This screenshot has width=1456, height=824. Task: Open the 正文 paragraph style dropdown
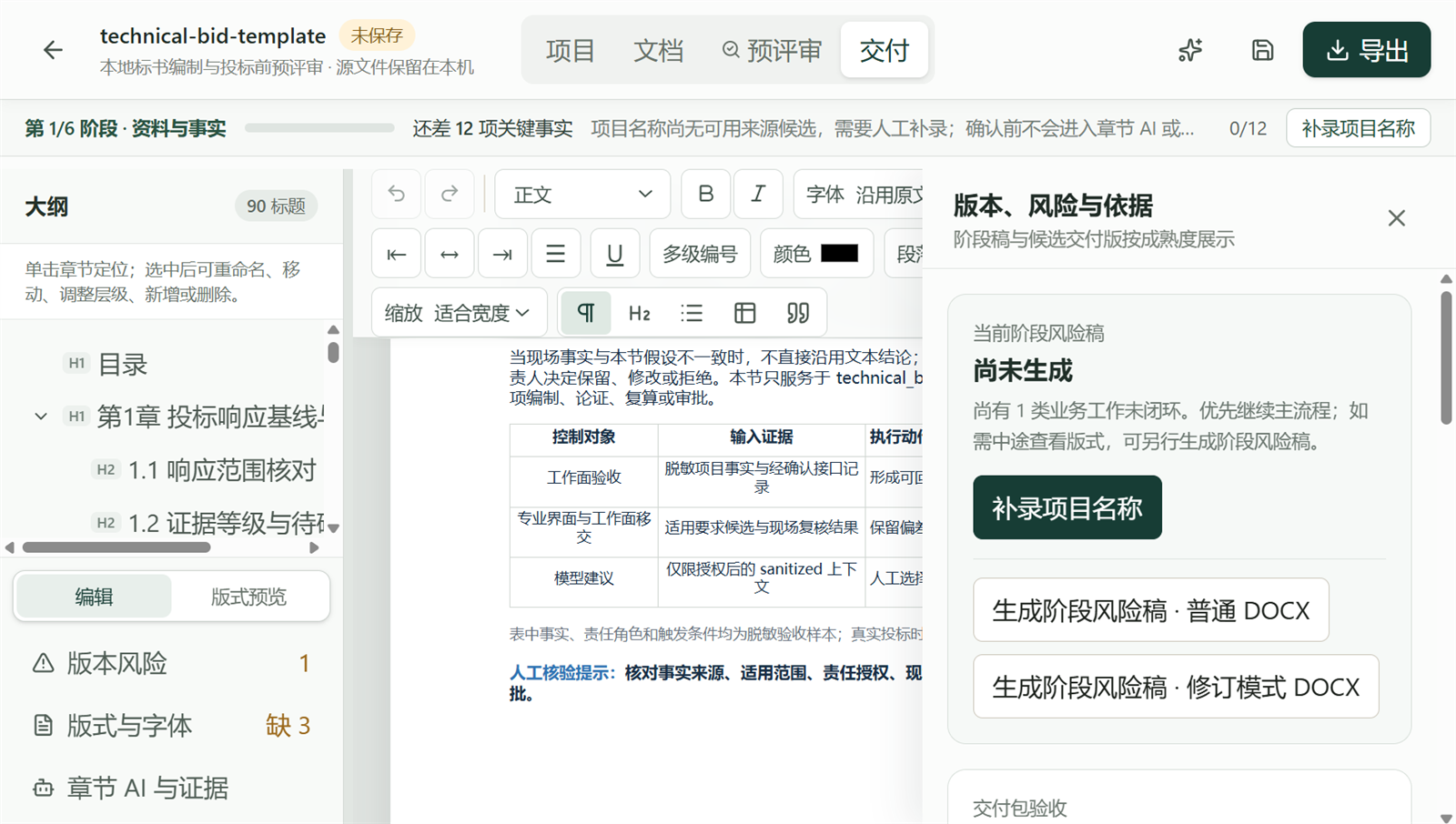coord(582,194)
